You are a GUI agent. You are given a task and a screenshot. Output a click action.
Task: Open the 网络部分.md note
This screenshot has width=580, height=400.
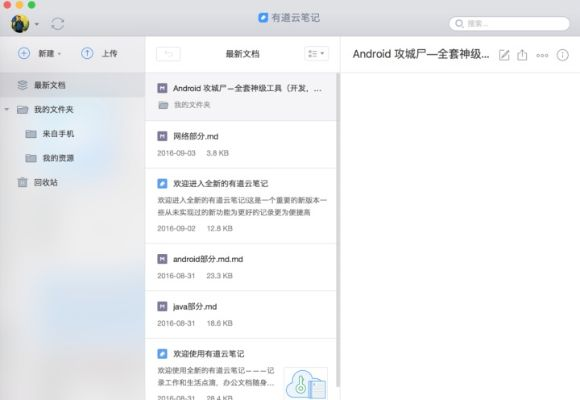click(241, 145)
